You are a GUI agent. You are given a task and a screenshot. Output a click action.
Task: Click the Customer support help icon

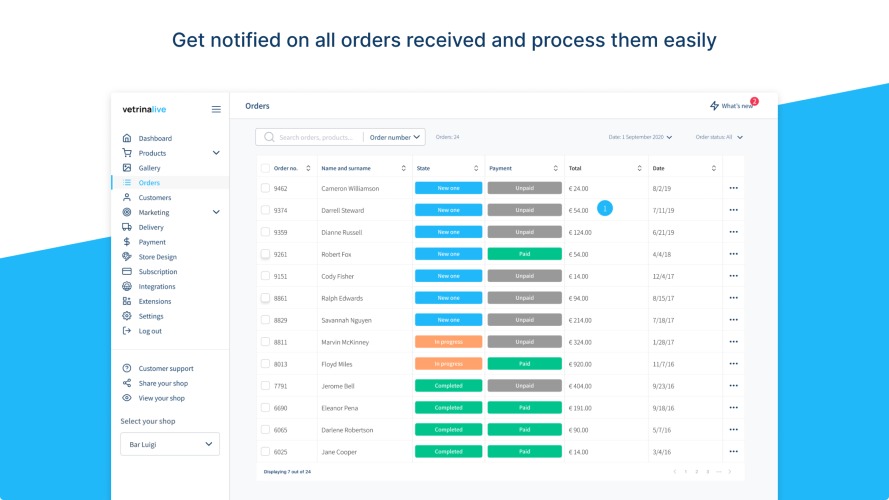point(127,368)
